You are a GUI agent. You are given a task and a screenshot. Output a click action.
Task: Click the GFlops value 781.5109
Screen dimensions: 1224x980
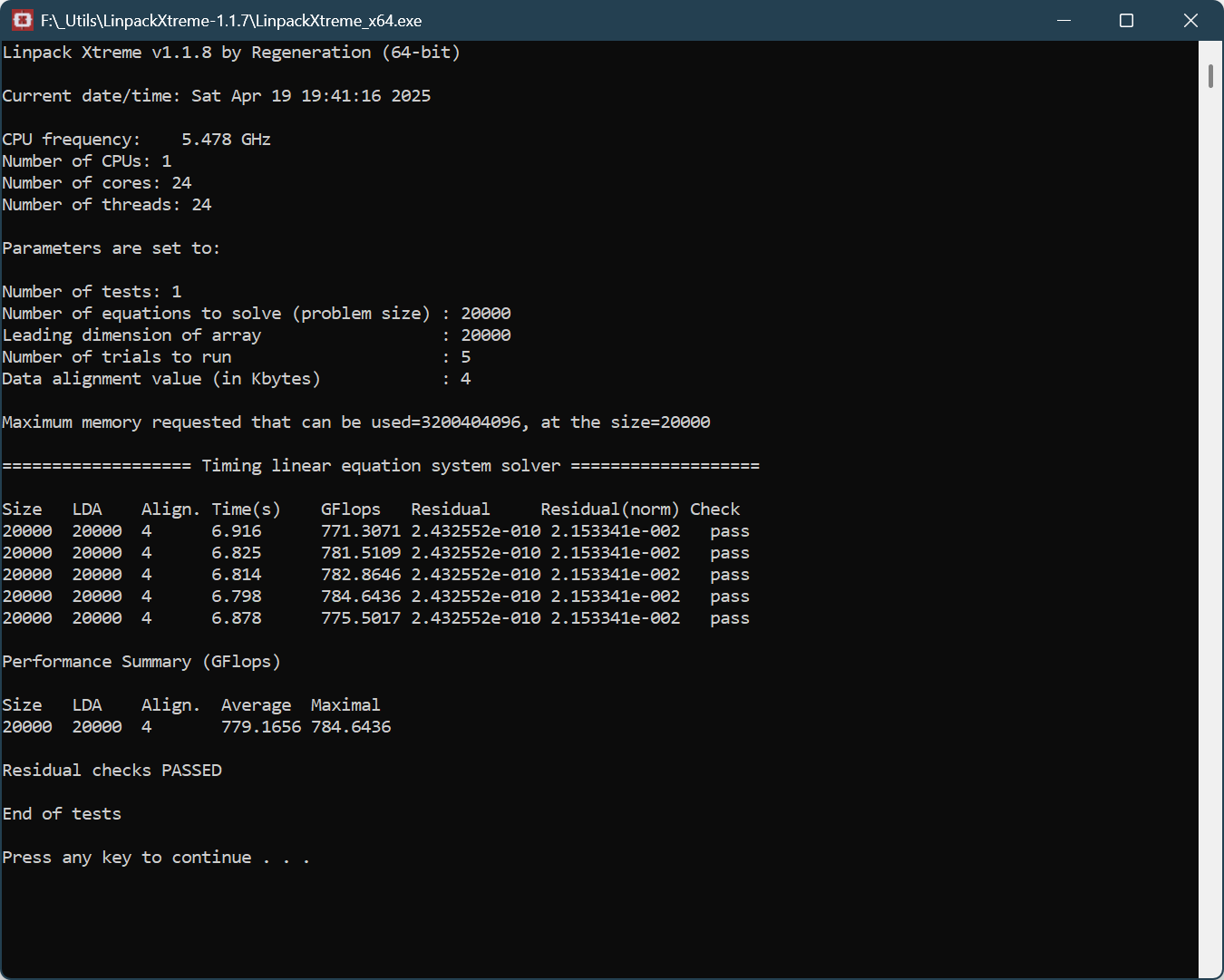click(361, 553)
